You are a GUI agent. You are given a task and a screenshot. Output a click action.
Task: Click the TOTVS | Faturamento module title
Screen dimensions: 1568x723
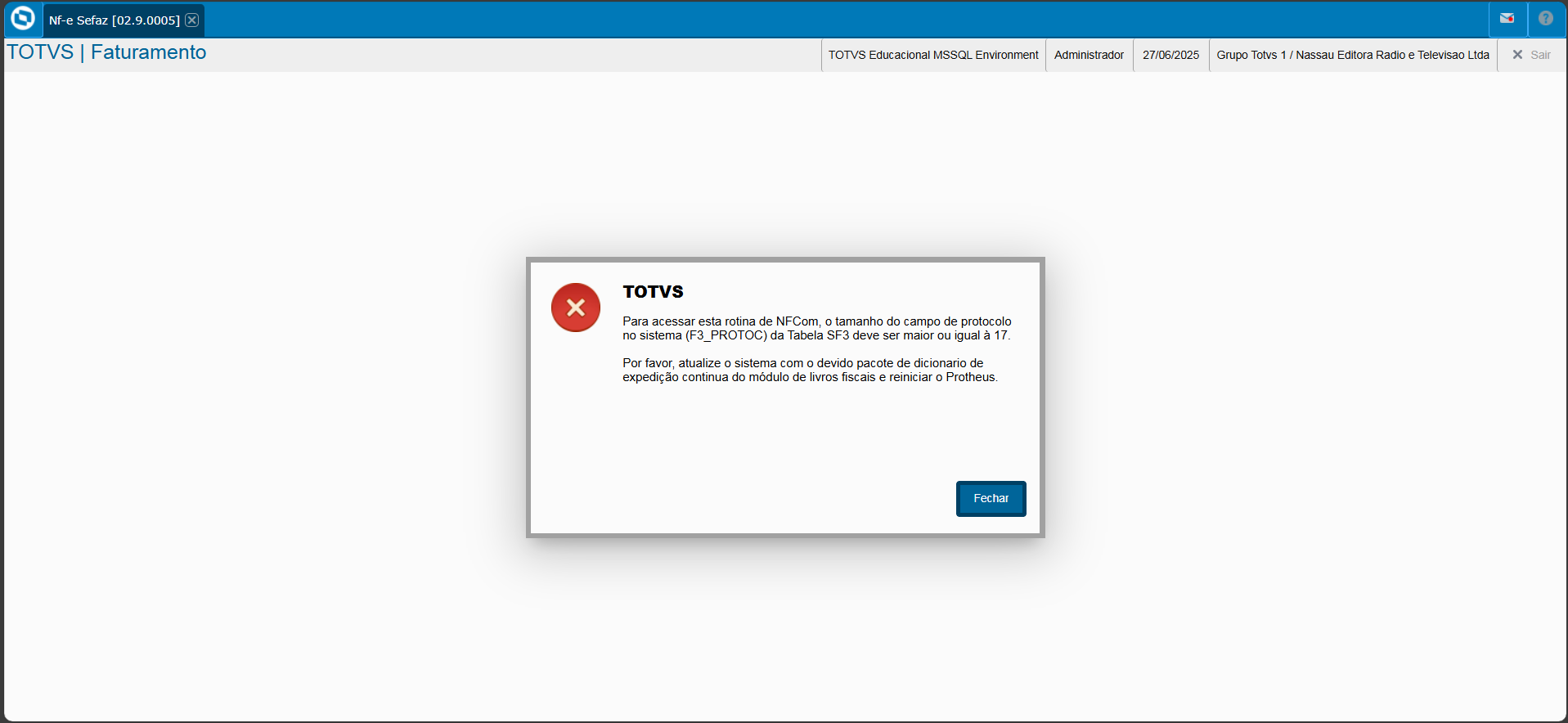[x=106, y=52]
